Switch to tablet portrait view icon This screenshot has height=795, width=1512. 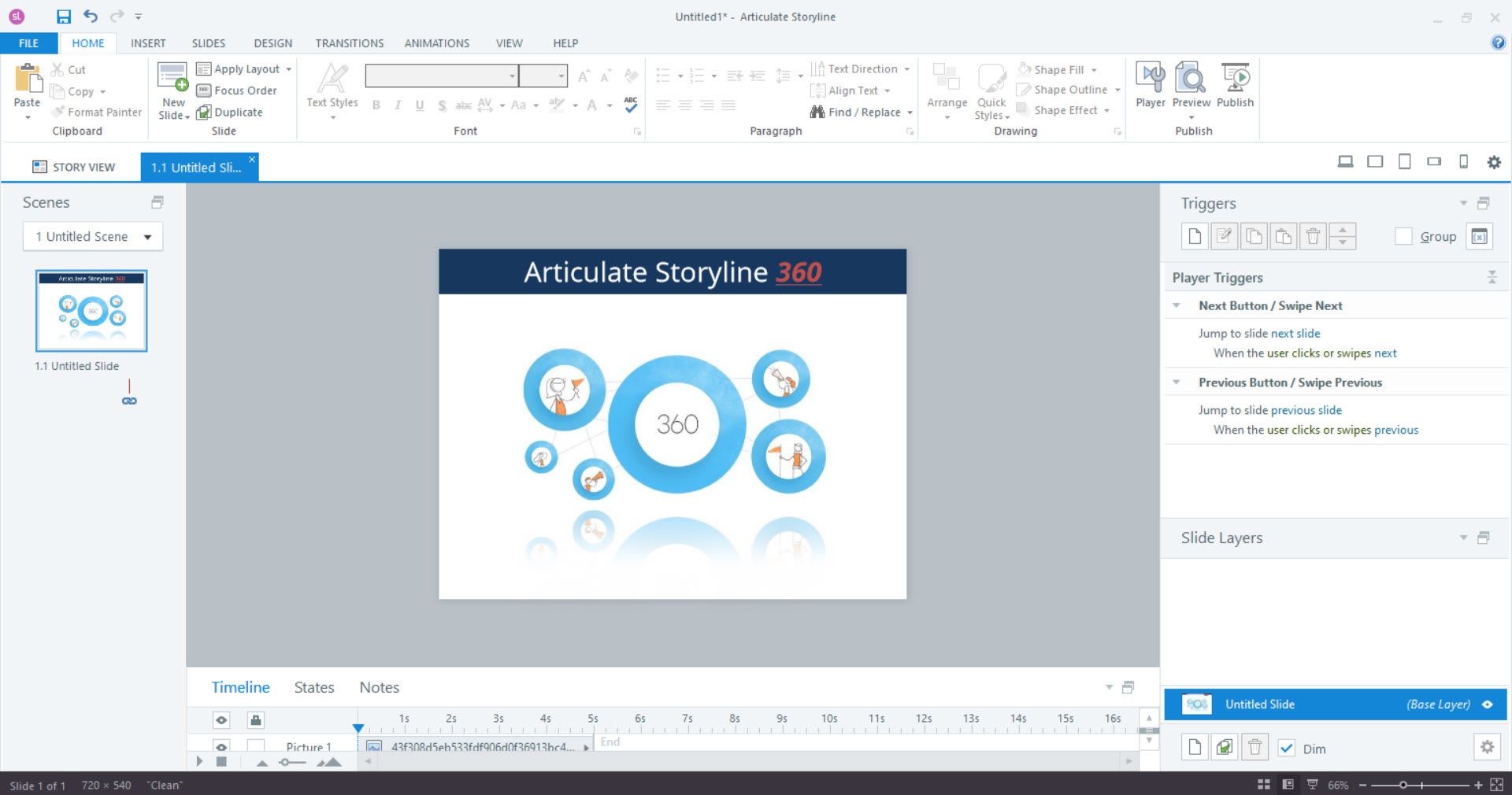pos(1404,162)
